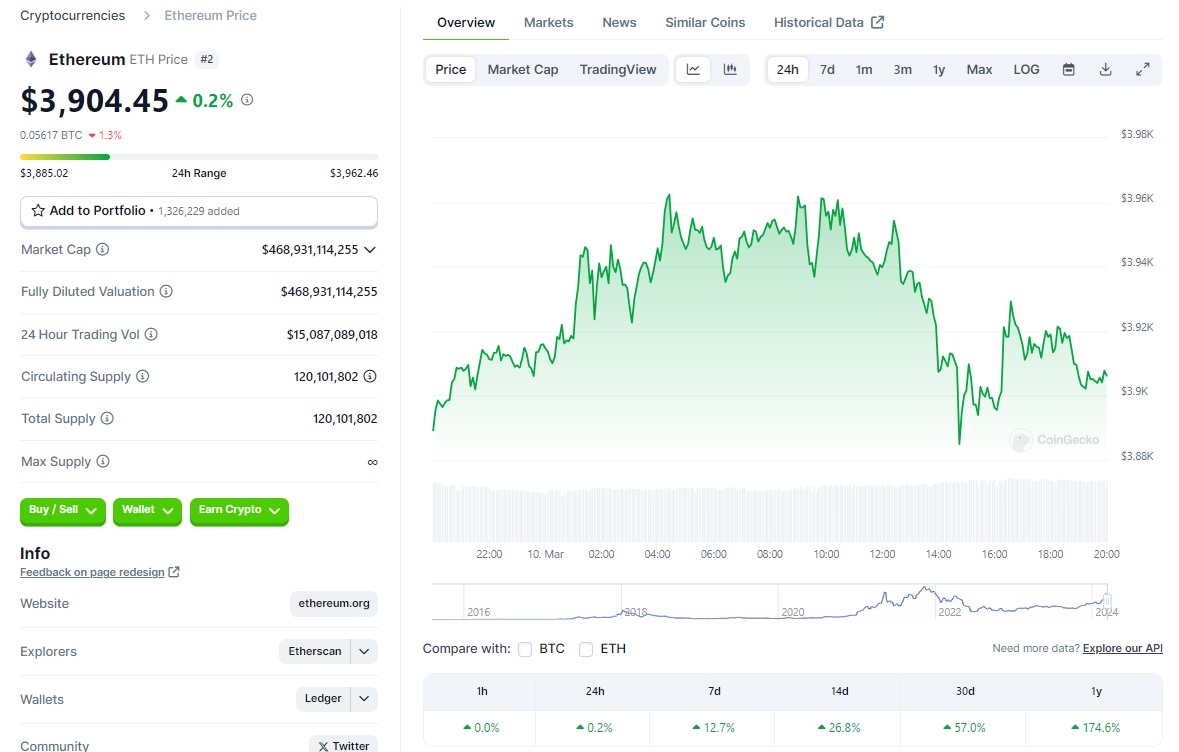This screenshot has height=752, width=1179.
Task: Open Explore our API link
Action: pos(1123,648)
